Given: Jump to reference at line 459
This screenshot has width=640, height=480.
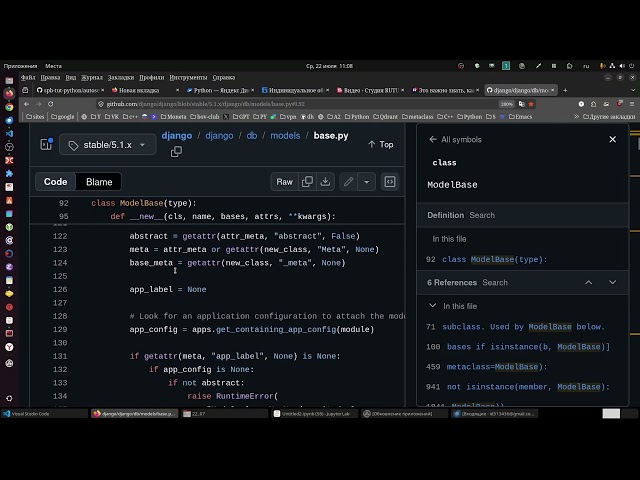Looking at the screenshot, I should (x=486, y=367).
